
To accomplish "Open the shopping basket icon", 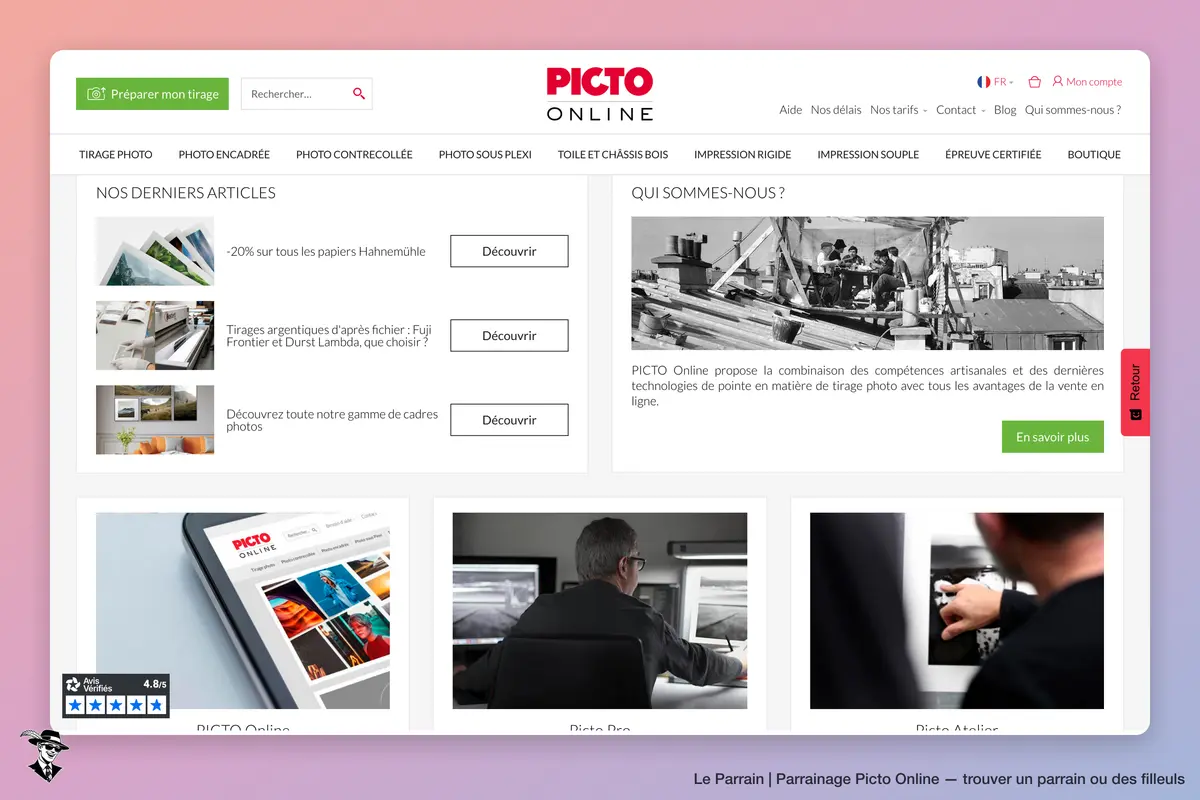I will coord(1034,82).
